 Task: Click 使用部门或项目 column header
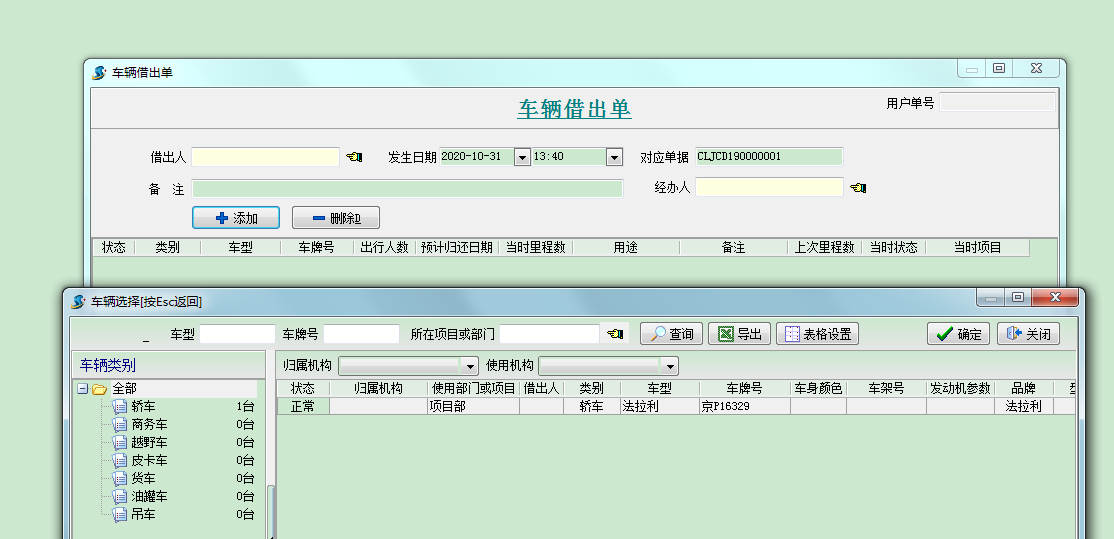474,388
